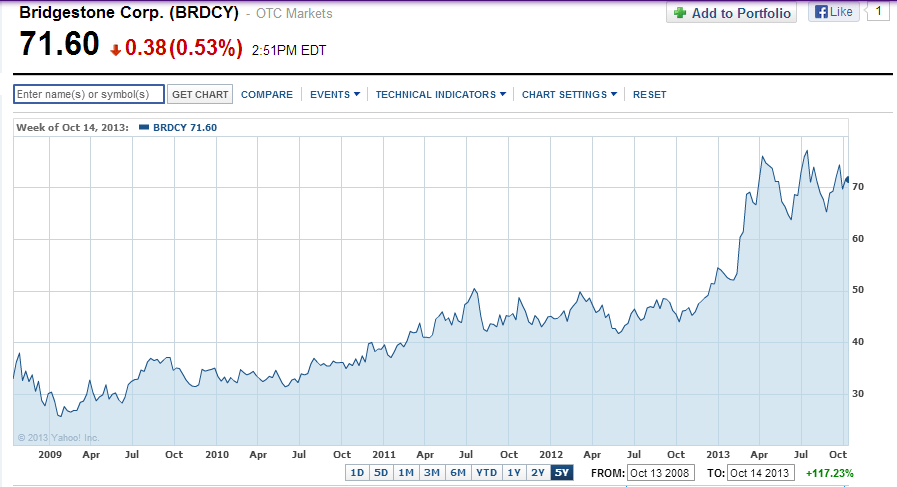Click the TO date field Oct 14 2013
The height and width of the screenshot is (487, 897).
pyautogui.click(x=760, y=473)
